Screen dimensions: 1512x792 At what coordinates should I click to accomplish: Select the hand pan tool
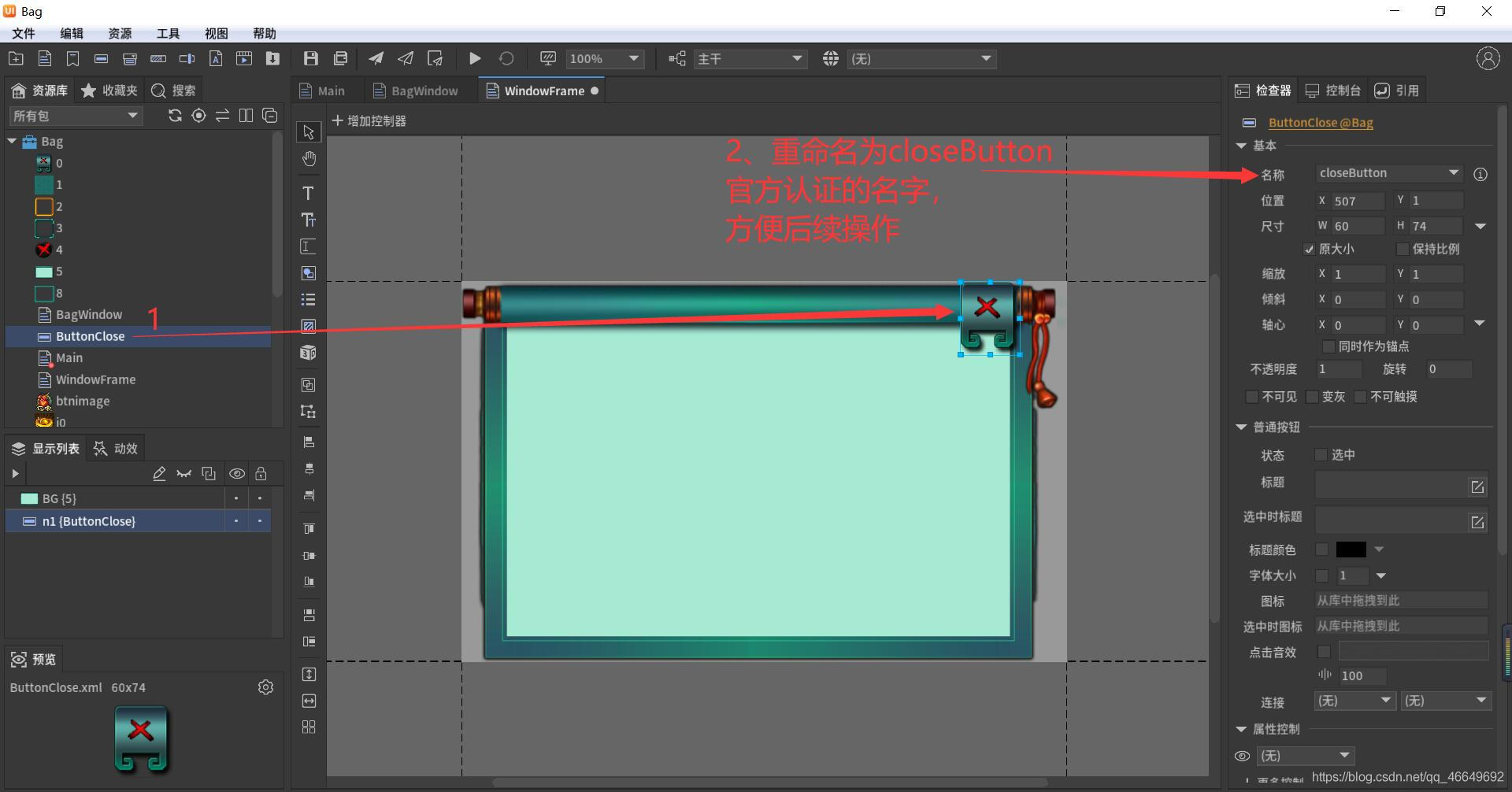[x=309, y=159]
